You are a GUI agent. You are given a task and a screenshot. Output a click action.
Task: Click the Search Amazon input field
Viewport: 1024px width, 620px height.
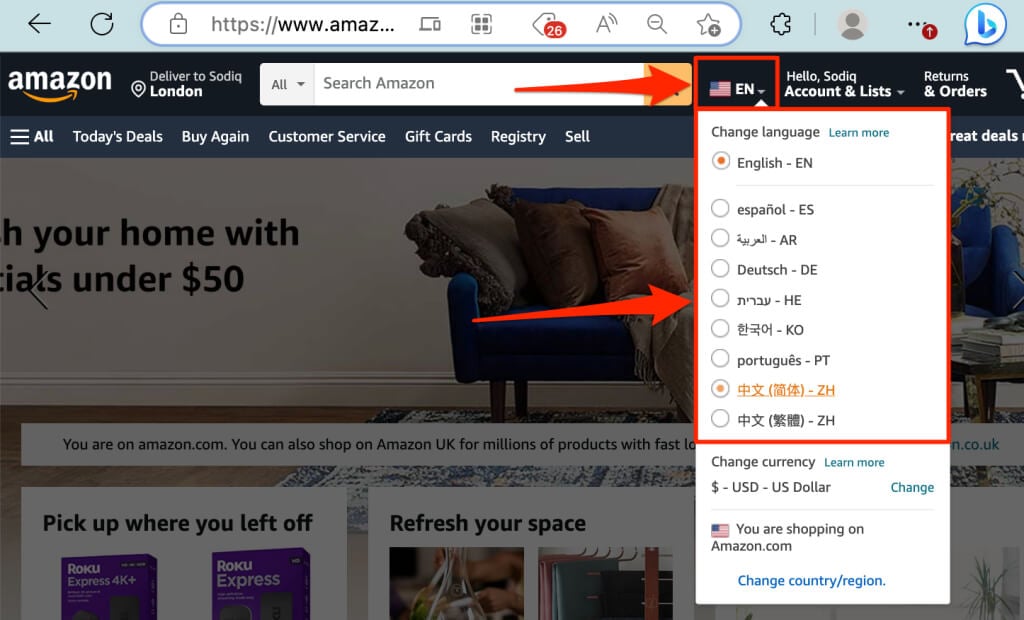(479, 84)
